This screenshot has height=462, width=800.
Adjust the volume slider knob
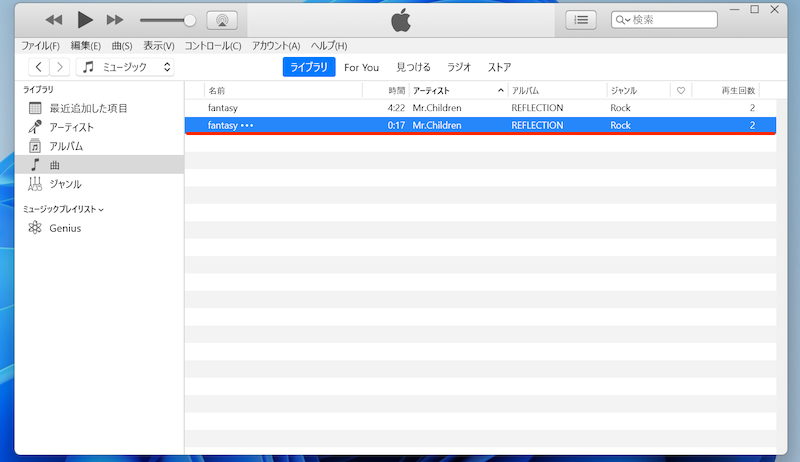pos(190,20)
